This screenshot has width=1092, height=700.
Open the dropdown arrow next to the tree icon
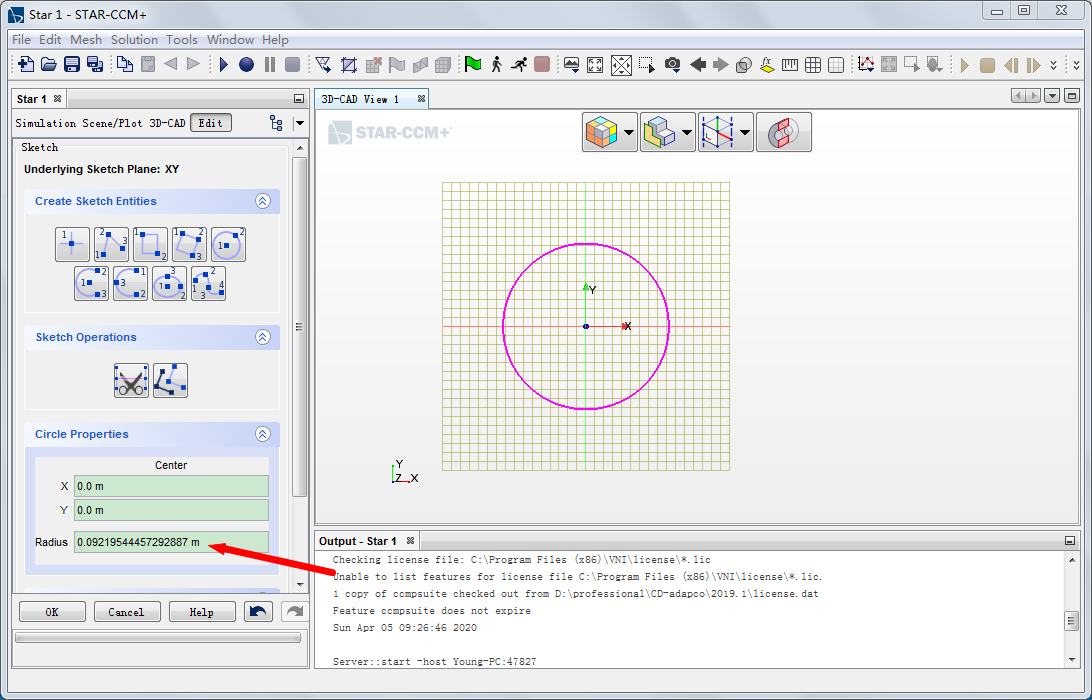coord(299,123)
